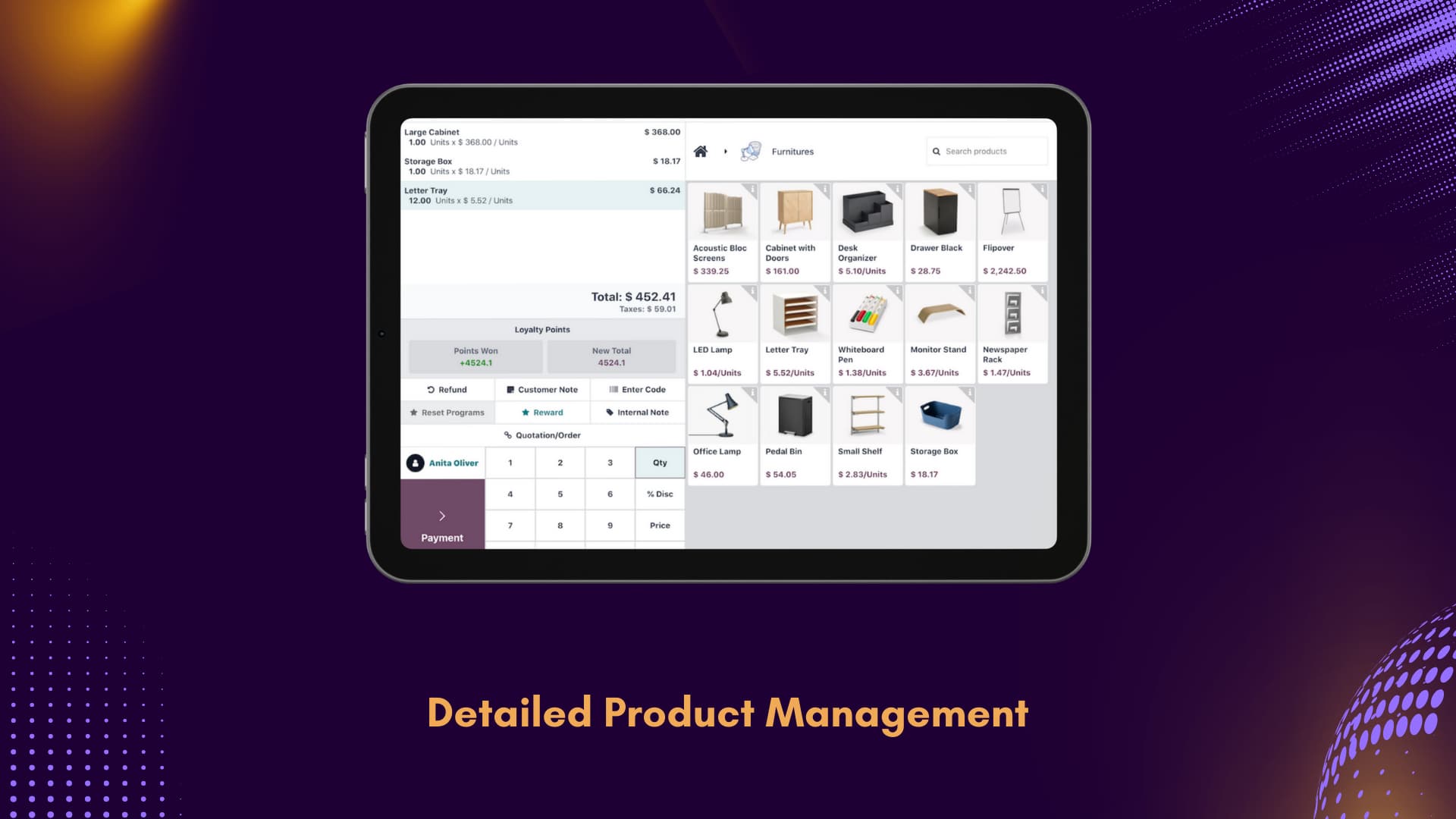This screenshot has height=819, width=1456.
Task: Select the Enter Code key icon
Action: click(612, 389)
